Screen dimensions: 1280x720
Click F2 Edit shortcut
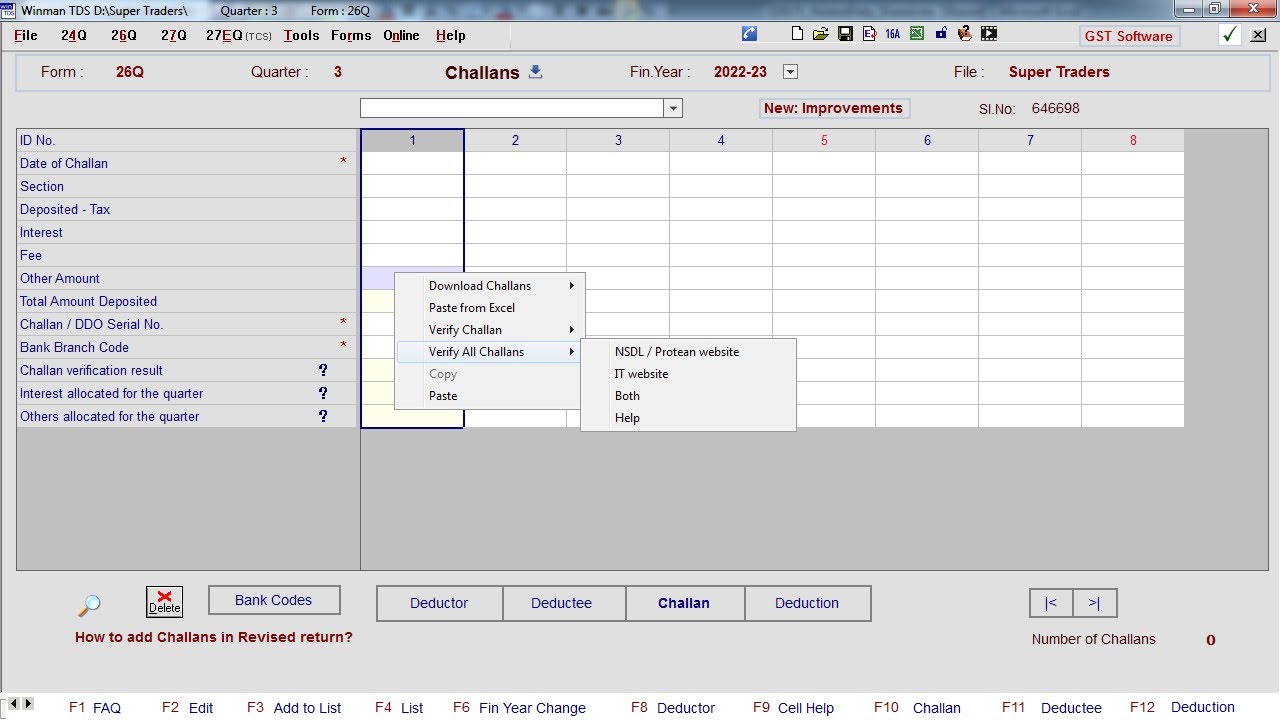(x=188, y=707)
